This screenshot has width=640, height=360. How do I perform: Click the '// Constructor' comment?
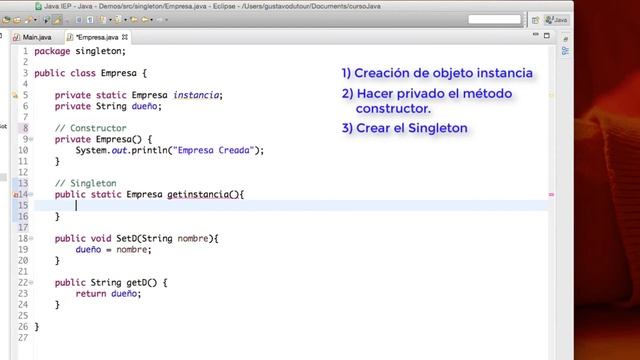(91, 128)
